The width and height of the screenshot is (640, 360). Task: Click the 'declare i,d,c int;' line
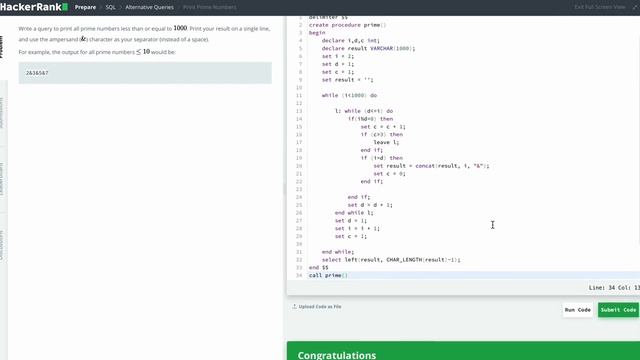[351, 40]
